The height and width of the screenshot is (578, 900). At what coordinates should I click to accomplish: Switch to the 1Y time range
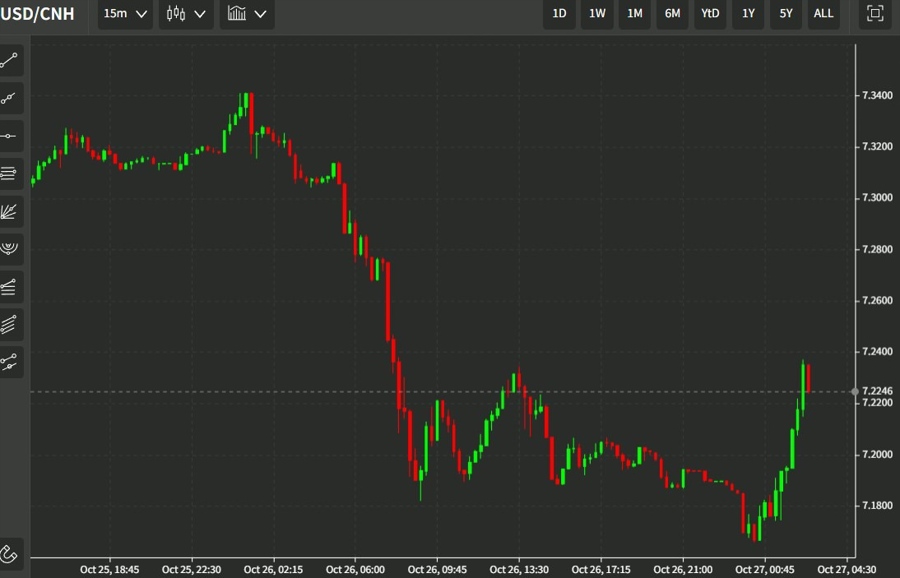(x=748, y=13)
